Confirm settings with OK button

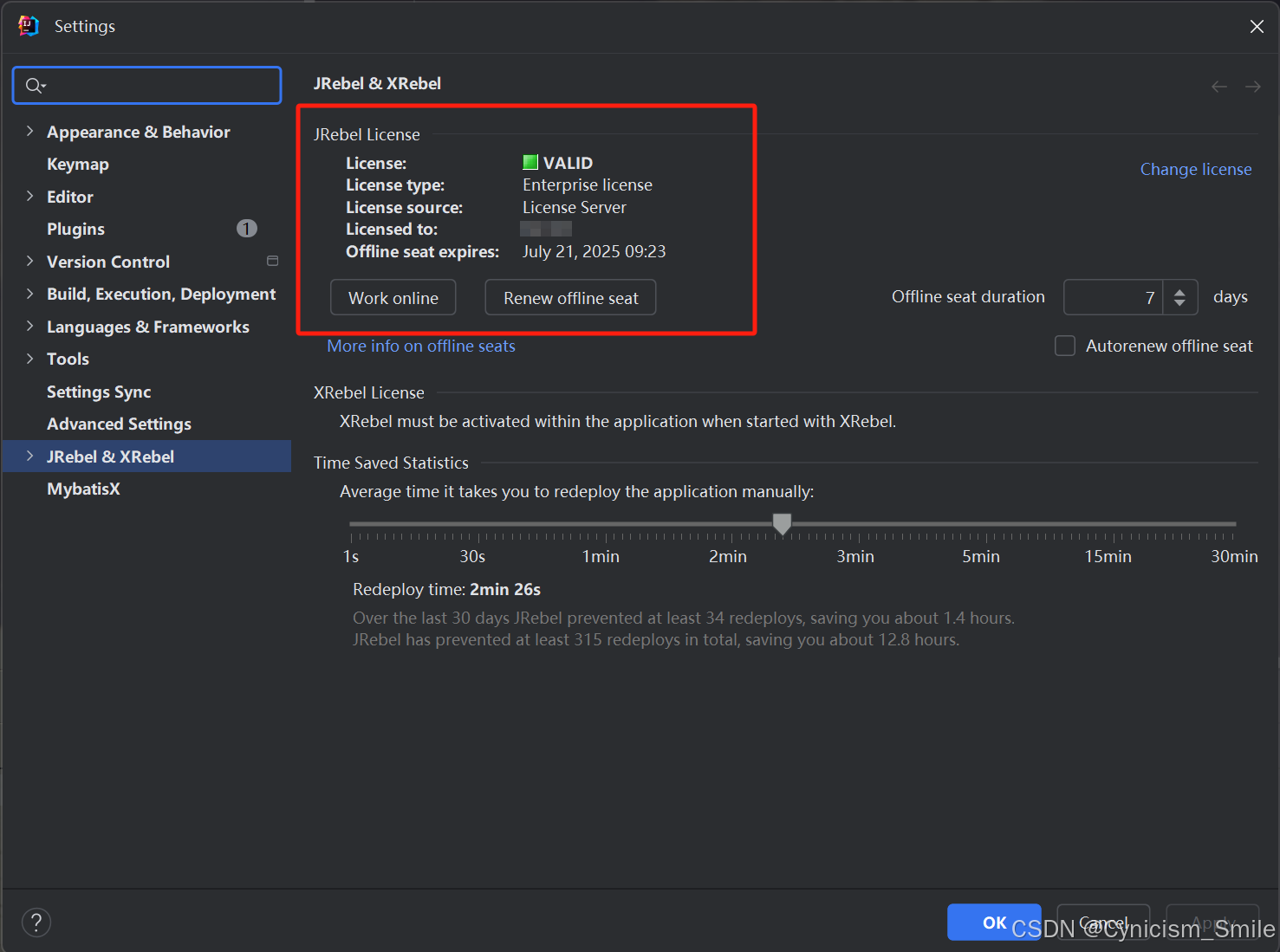pyautogui.click(x=994, y=923)
